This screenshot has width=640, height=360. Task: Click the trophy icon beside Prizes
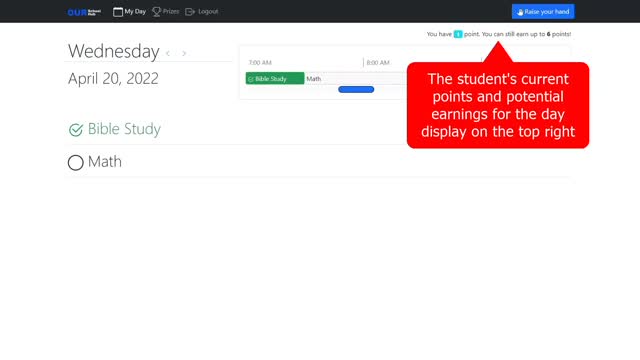click(156, 12)
